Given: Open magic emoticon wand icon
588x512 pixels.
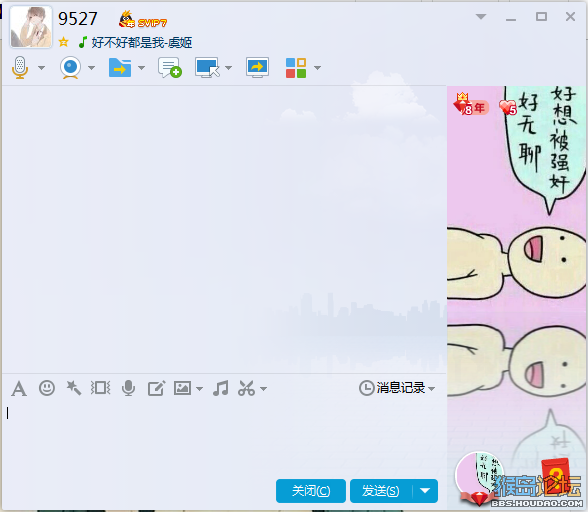Looking at the screenshot, I should tap(74, 388).
